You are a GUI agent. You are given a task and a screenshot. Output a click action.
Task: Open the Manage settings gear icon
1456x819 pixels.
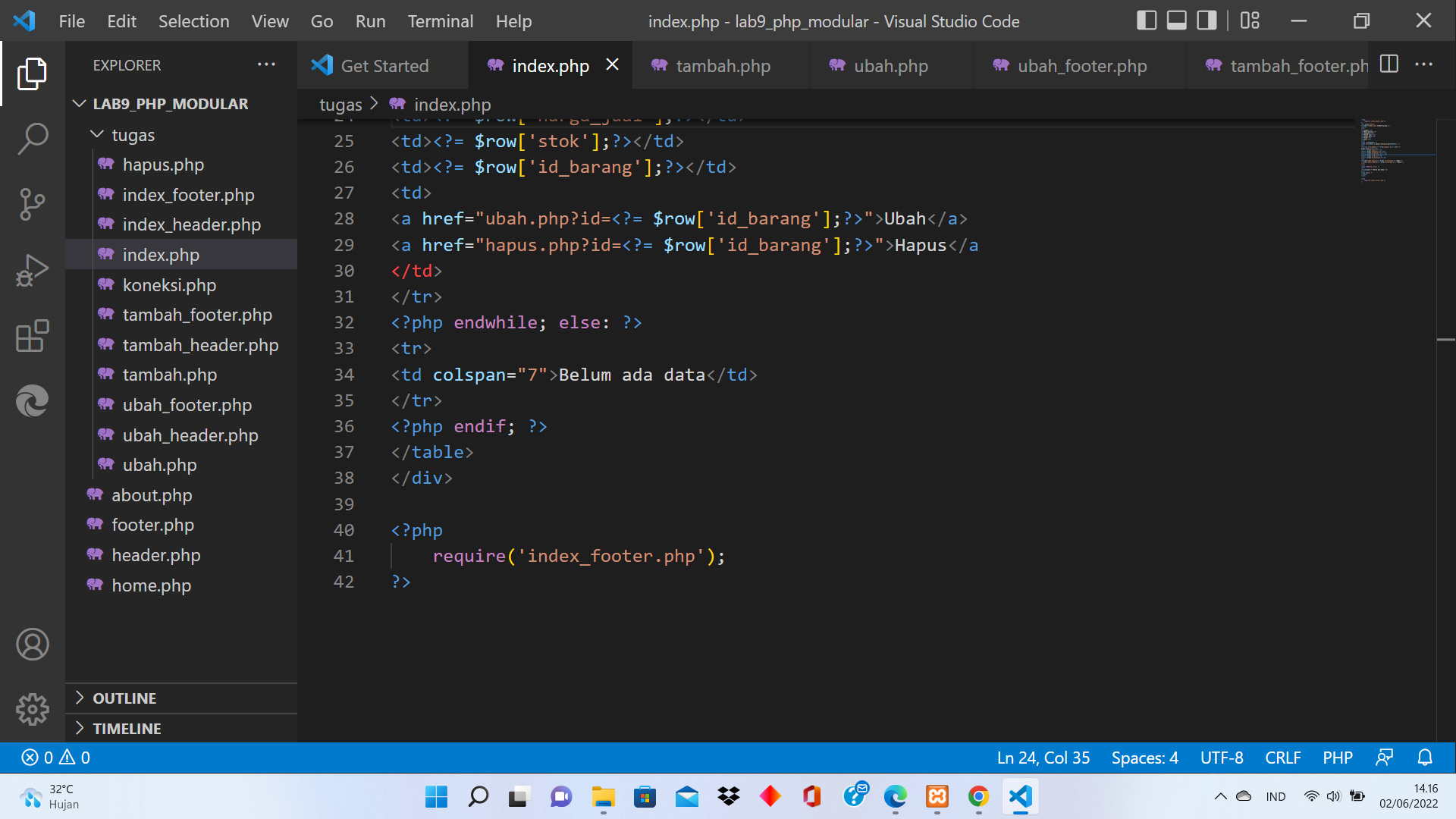[x=32, y=709]
